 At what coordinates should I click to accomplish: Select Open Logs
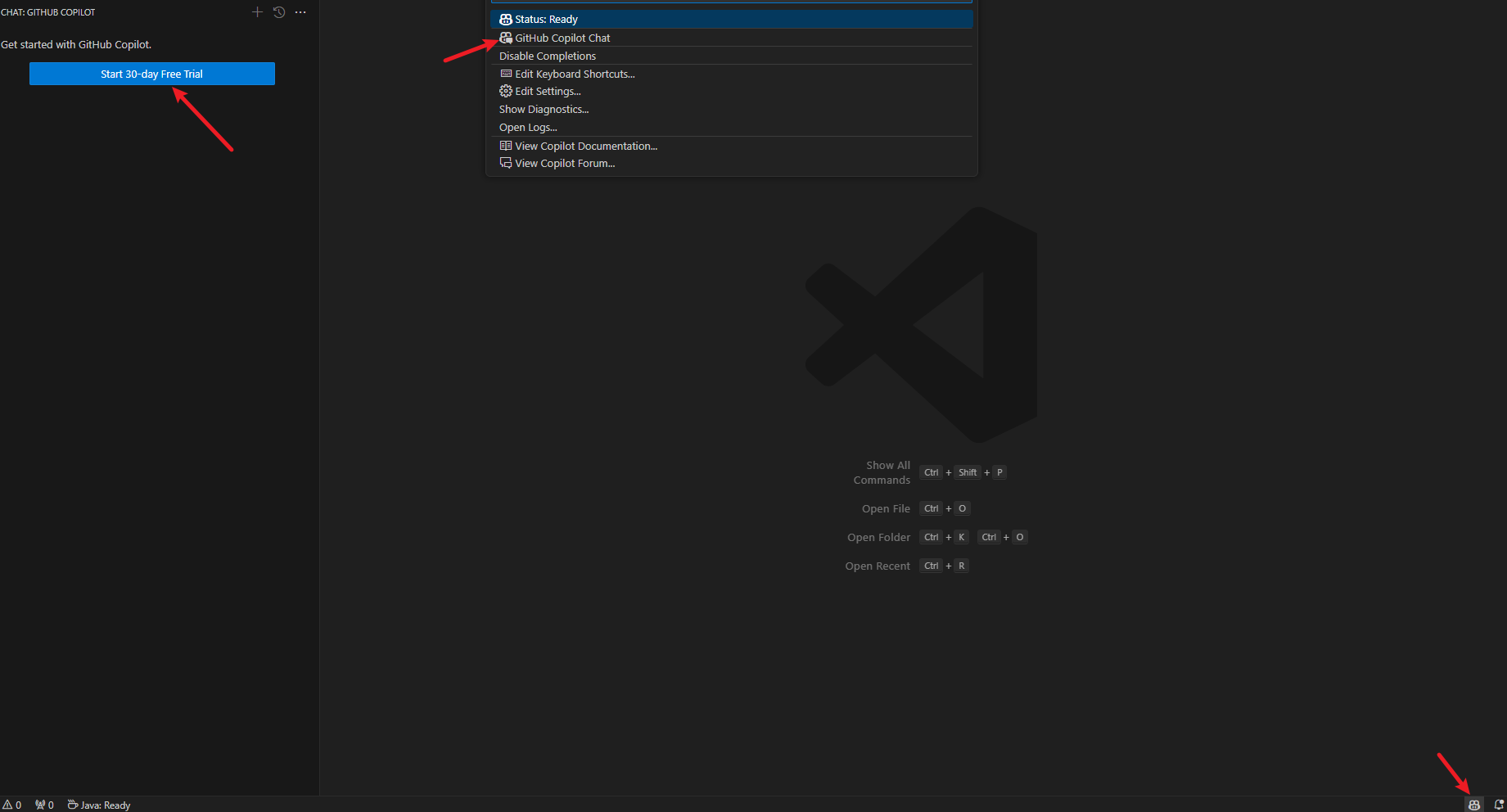732,128
